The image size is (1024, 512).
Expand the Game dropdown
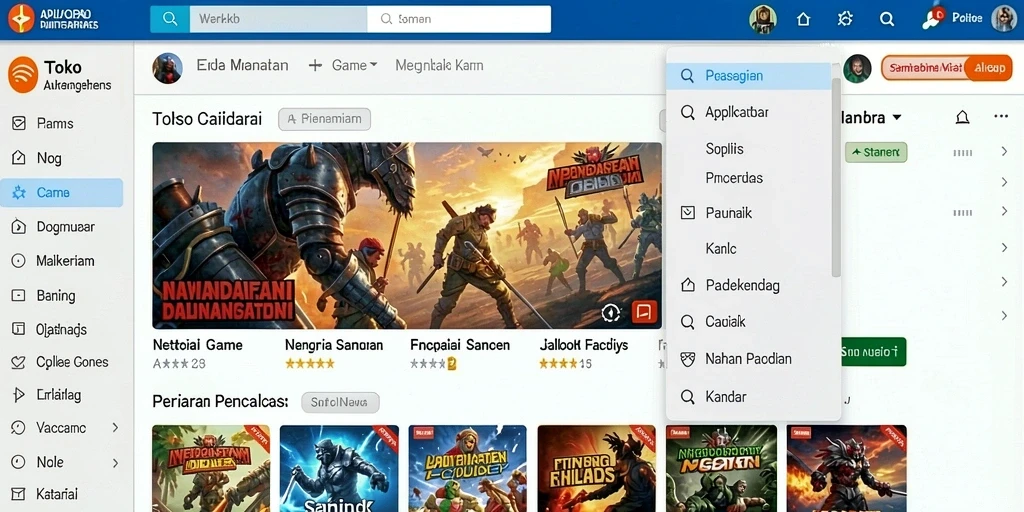click(374, 65)
